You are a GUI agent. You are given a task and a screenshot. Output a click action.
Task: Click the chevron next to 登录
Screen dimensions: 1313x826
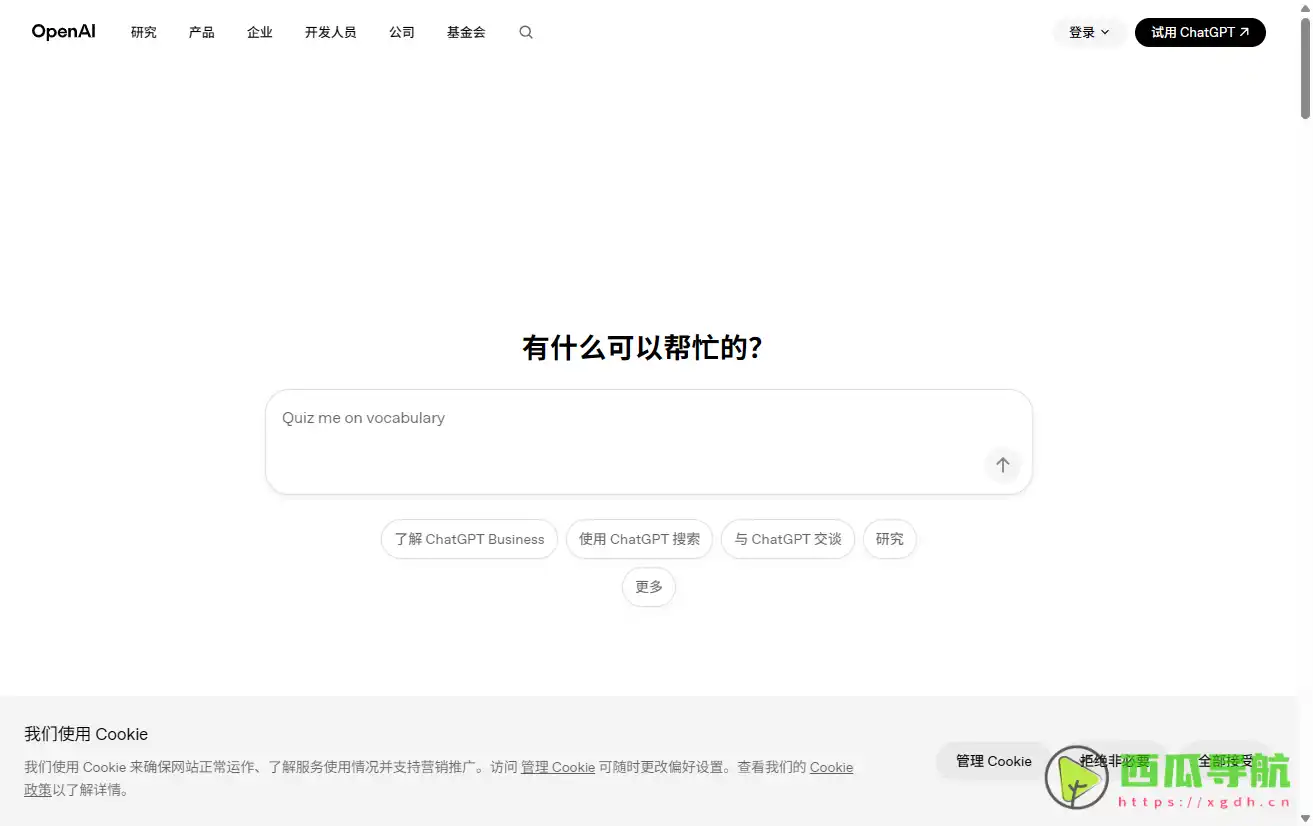click(x=1105, y=32)
